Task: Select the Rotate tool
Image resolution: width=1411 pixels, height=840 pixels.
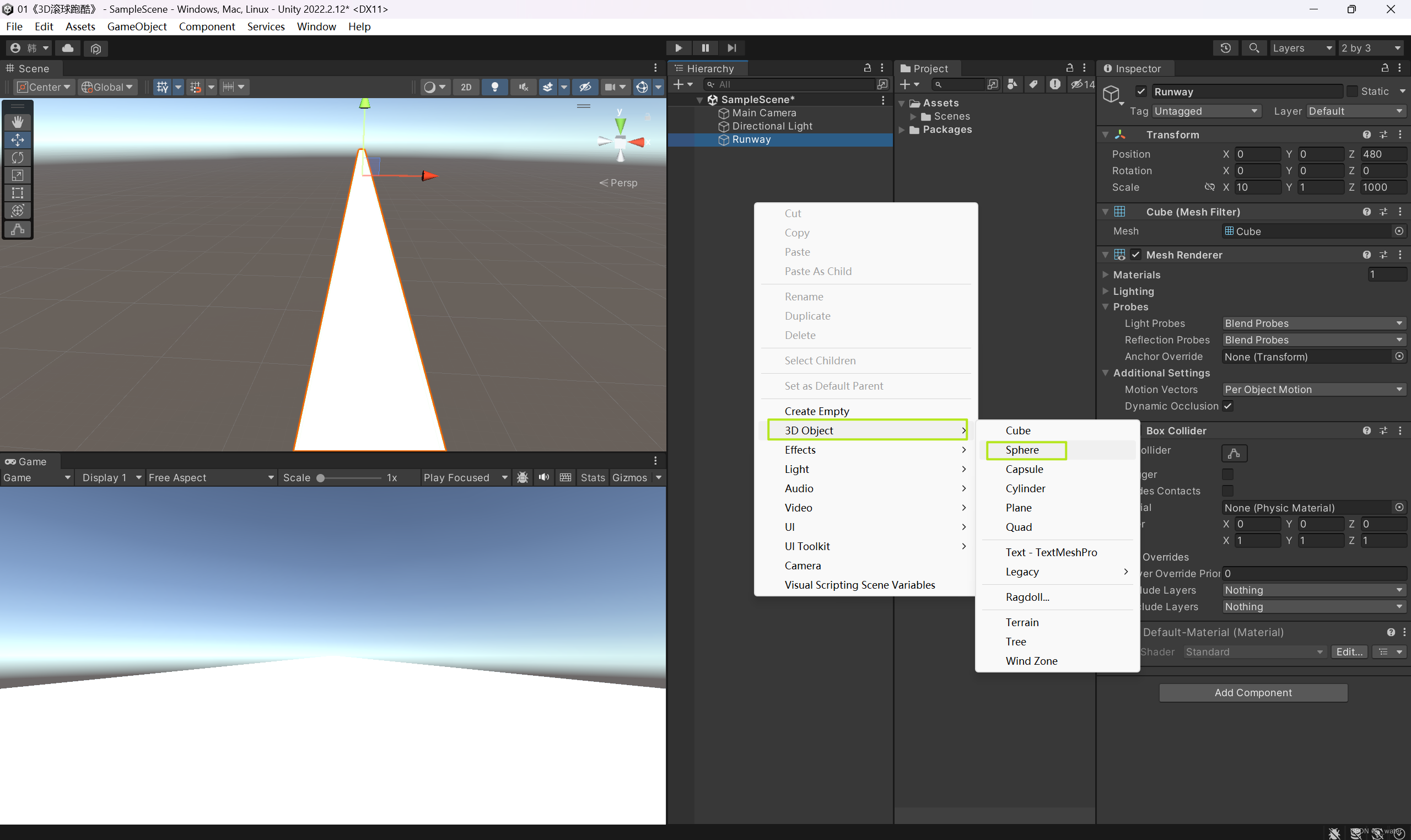Action: coord(18,157)
